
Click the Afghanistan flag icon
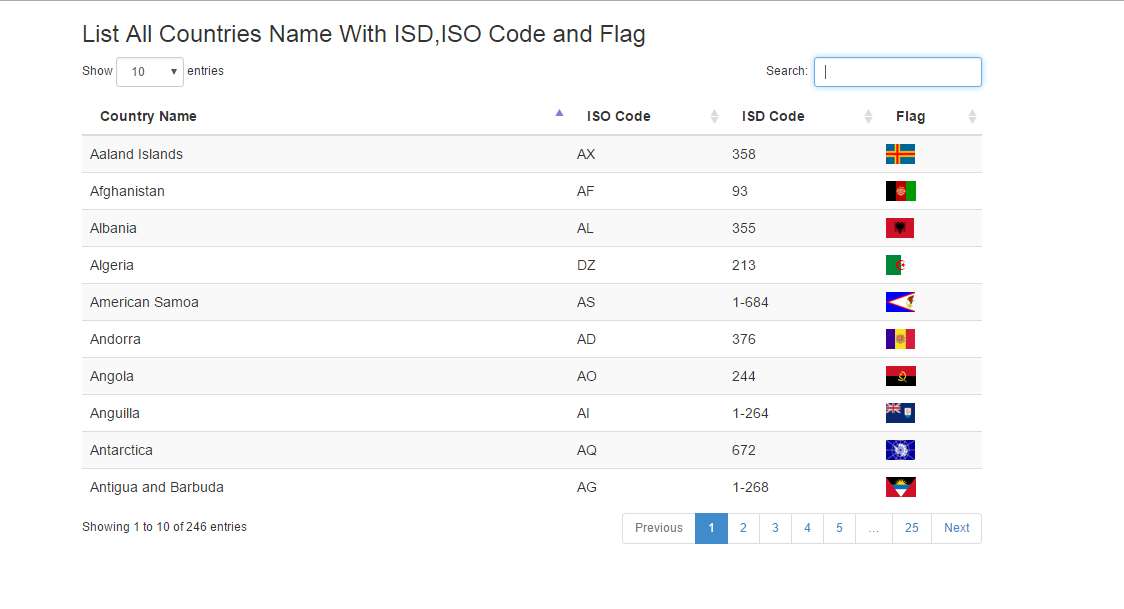900,191
